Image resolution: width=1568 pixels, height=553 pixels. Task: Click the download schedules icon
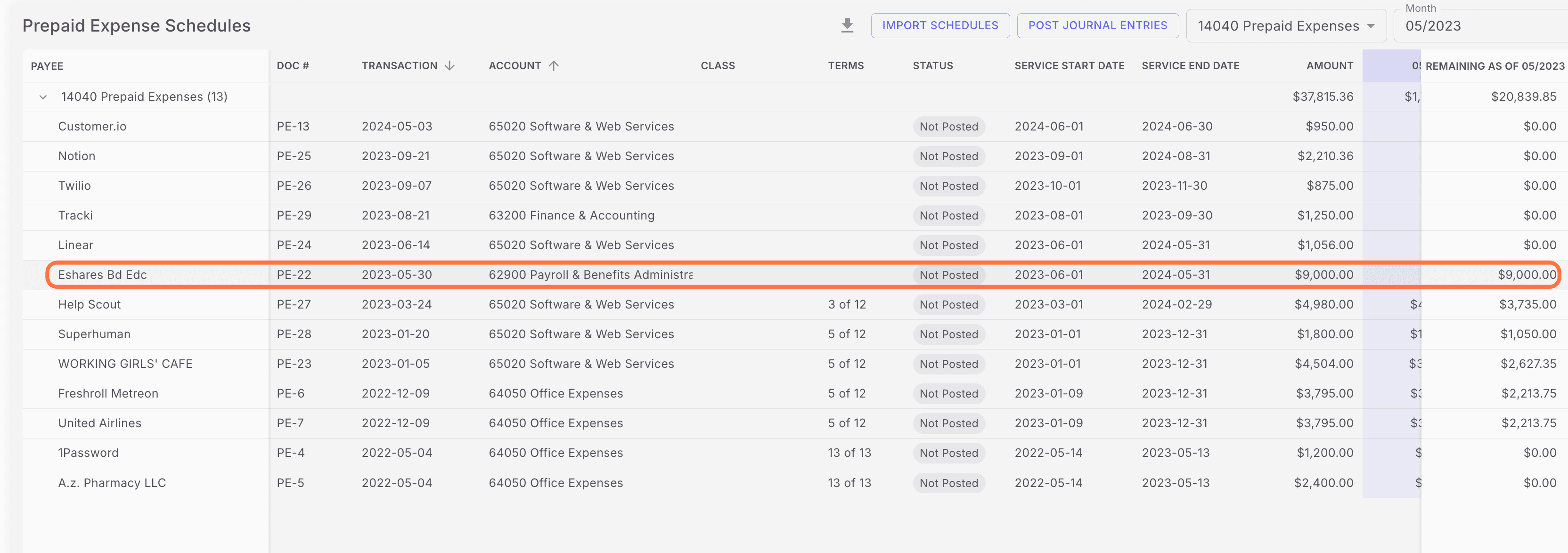847,25
